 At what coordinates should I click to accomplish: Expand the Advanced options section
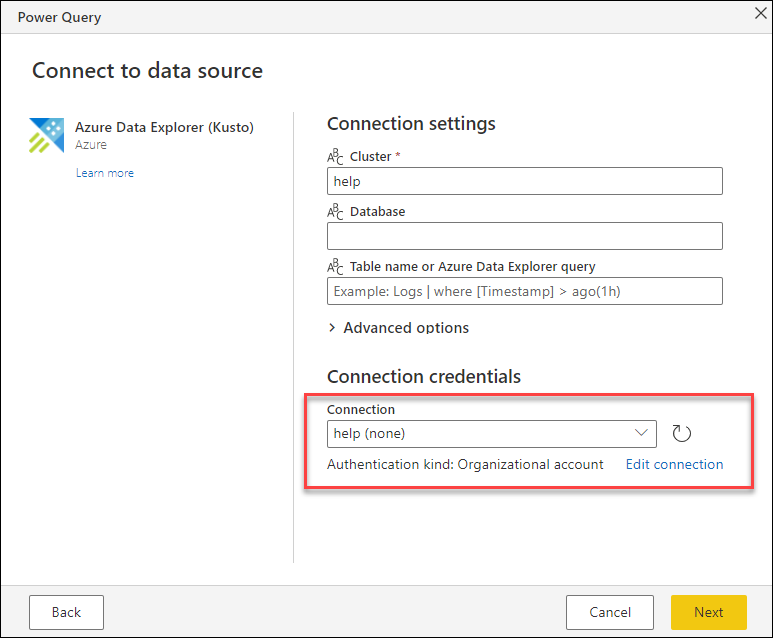coord(398,328)
